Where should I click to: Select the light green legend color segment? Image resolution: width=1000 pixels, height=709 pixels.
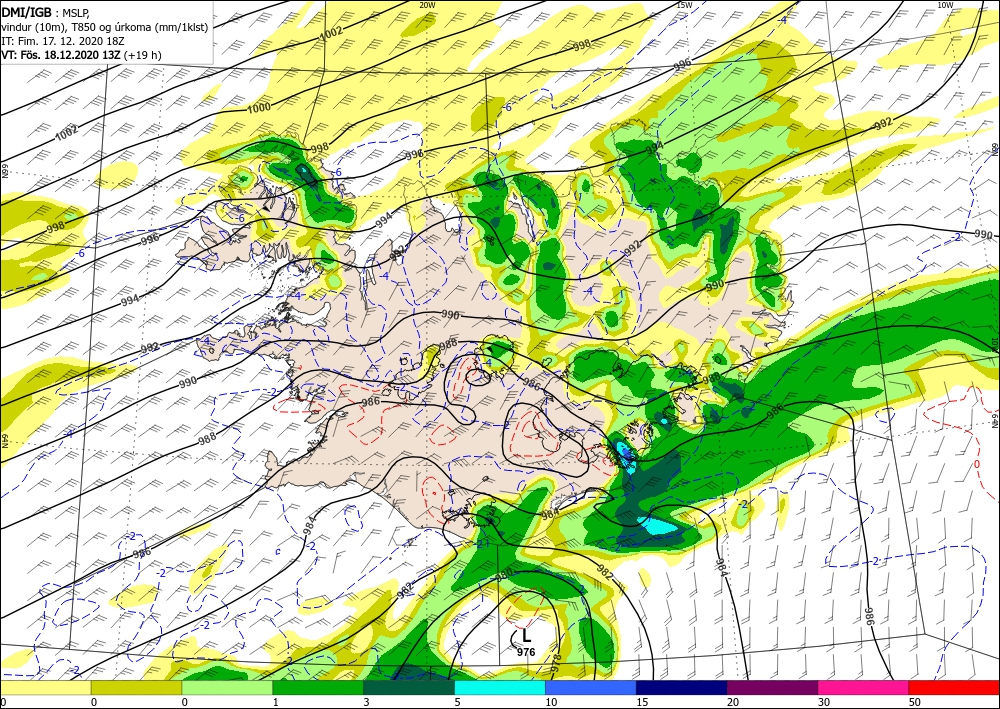(227, 688)
